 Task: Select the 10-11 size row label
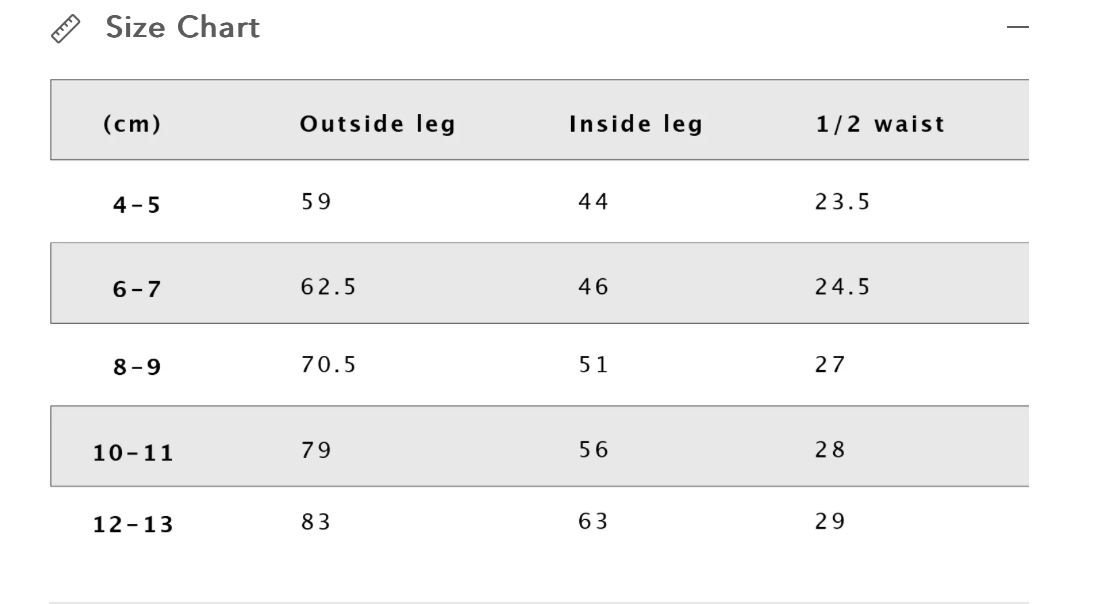point(133,452)
